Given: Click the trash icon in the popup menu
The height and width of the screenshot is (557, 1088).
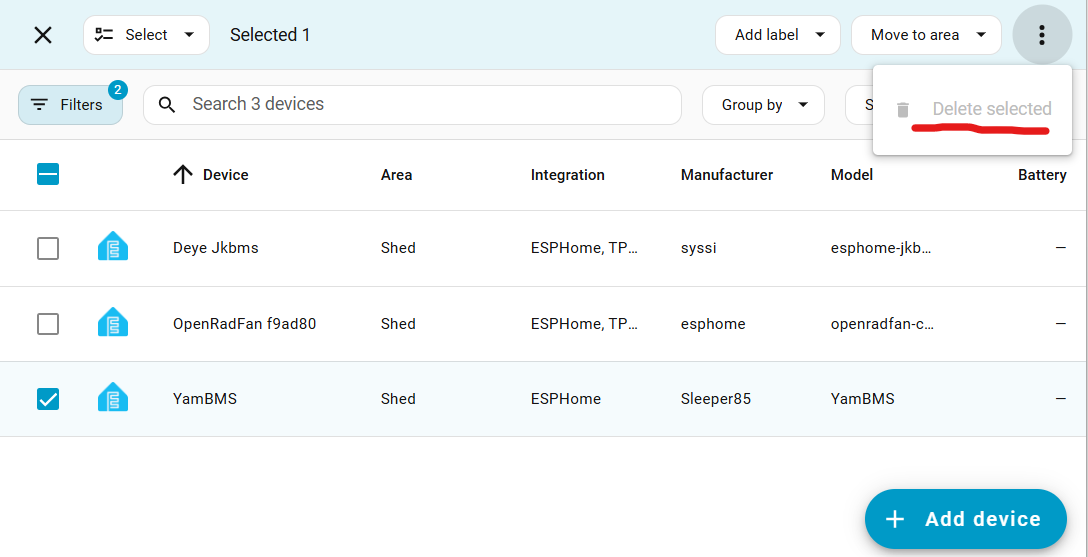Looking at the screenshot, I should click(x=903, y=110).
